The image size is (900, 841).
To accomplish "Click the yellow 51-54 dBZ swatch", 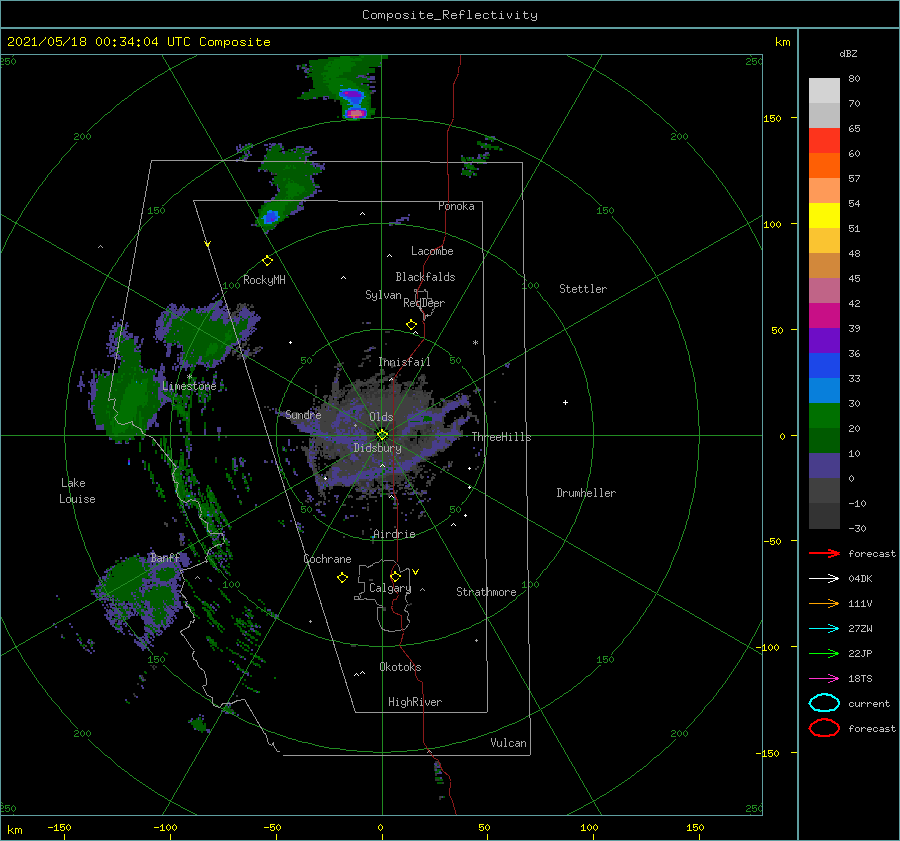I will [x=824, y=216].
